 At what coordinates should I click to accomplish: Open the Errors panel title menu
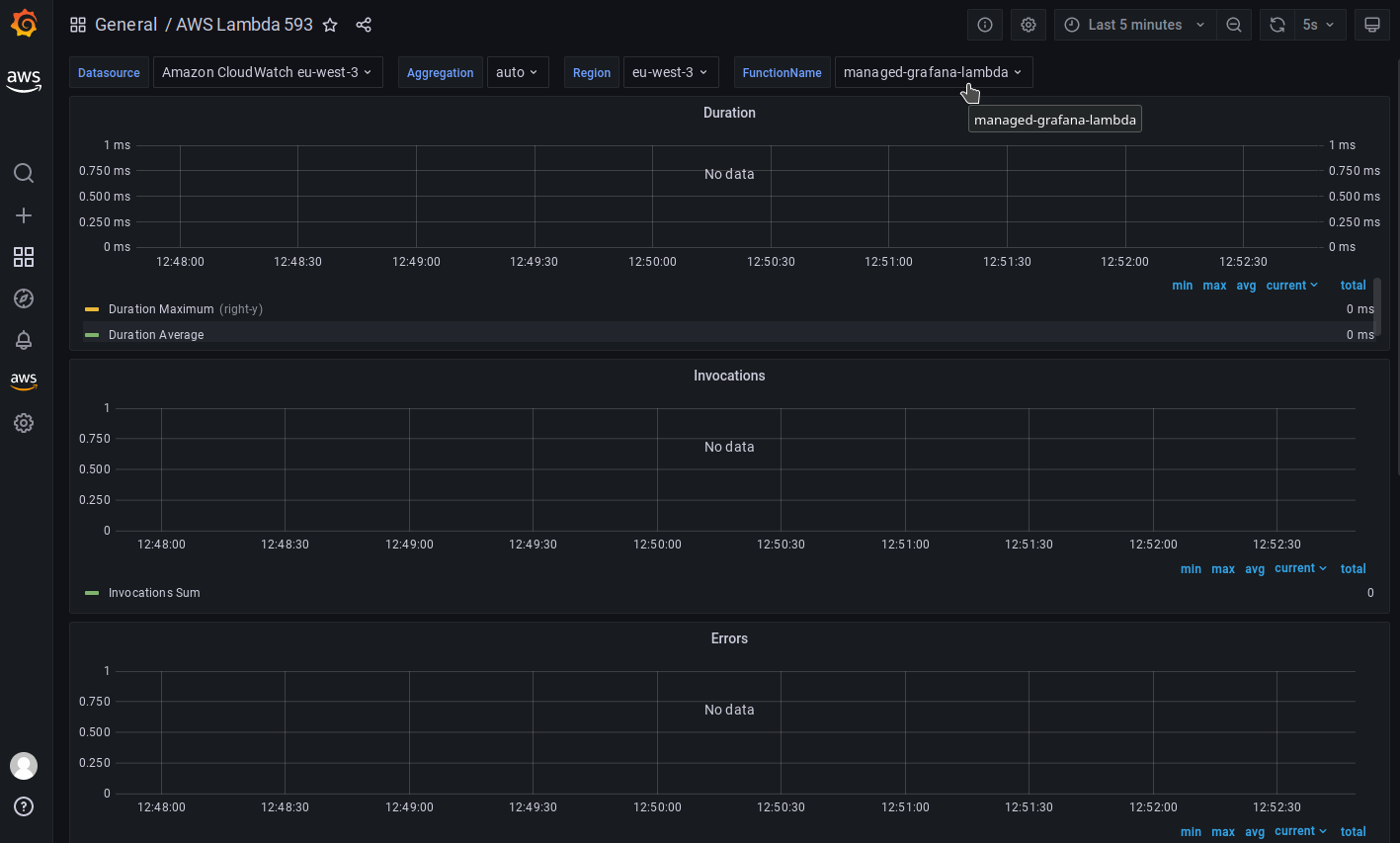(x=729, y=638)
